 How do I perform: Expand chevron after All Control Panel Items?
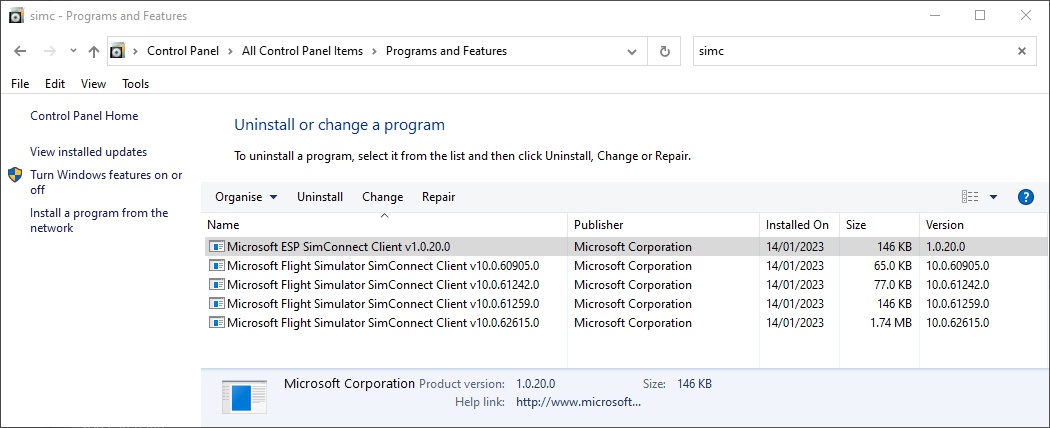tap(374, 51)
